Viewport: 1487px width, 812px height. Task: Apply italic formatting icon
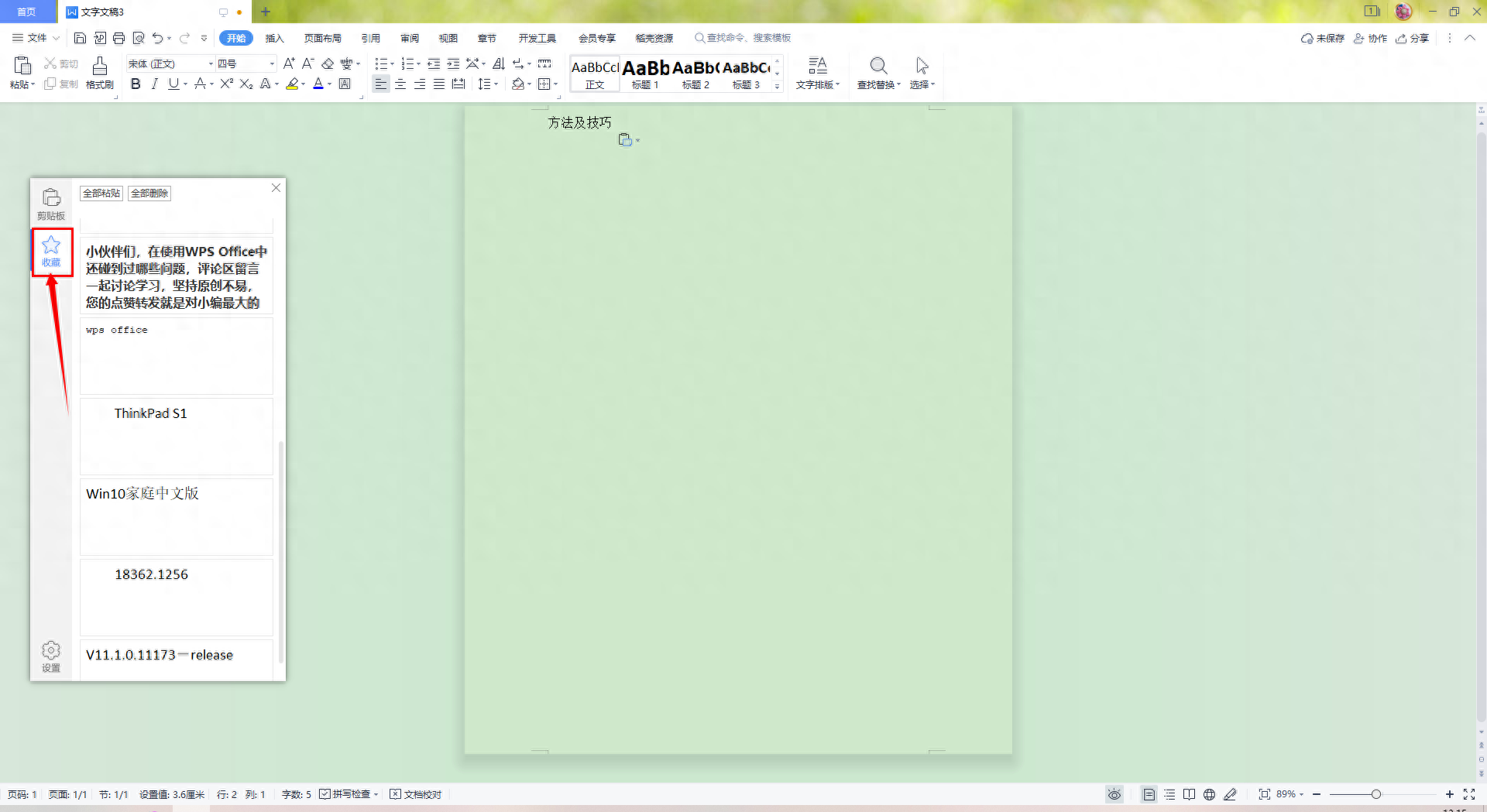click(154, 84)
